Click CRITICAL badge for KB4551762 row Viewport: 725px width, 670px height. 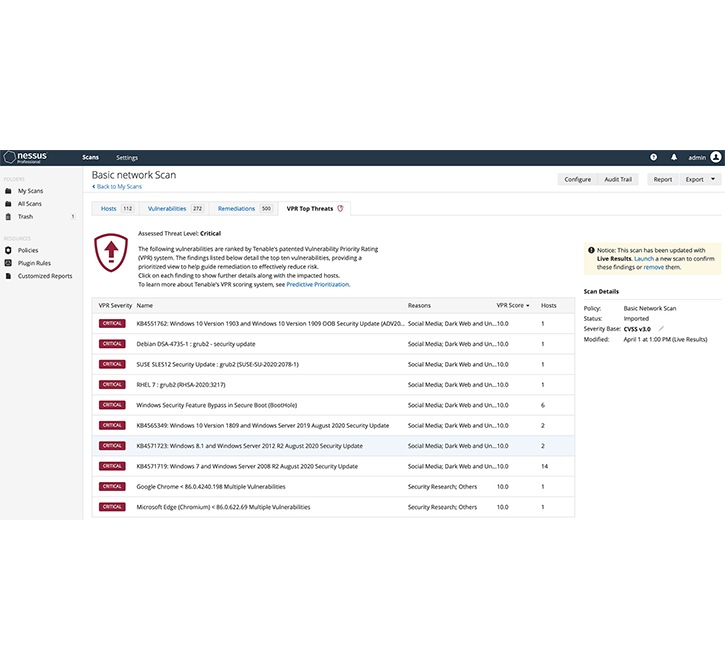(112, 324)
